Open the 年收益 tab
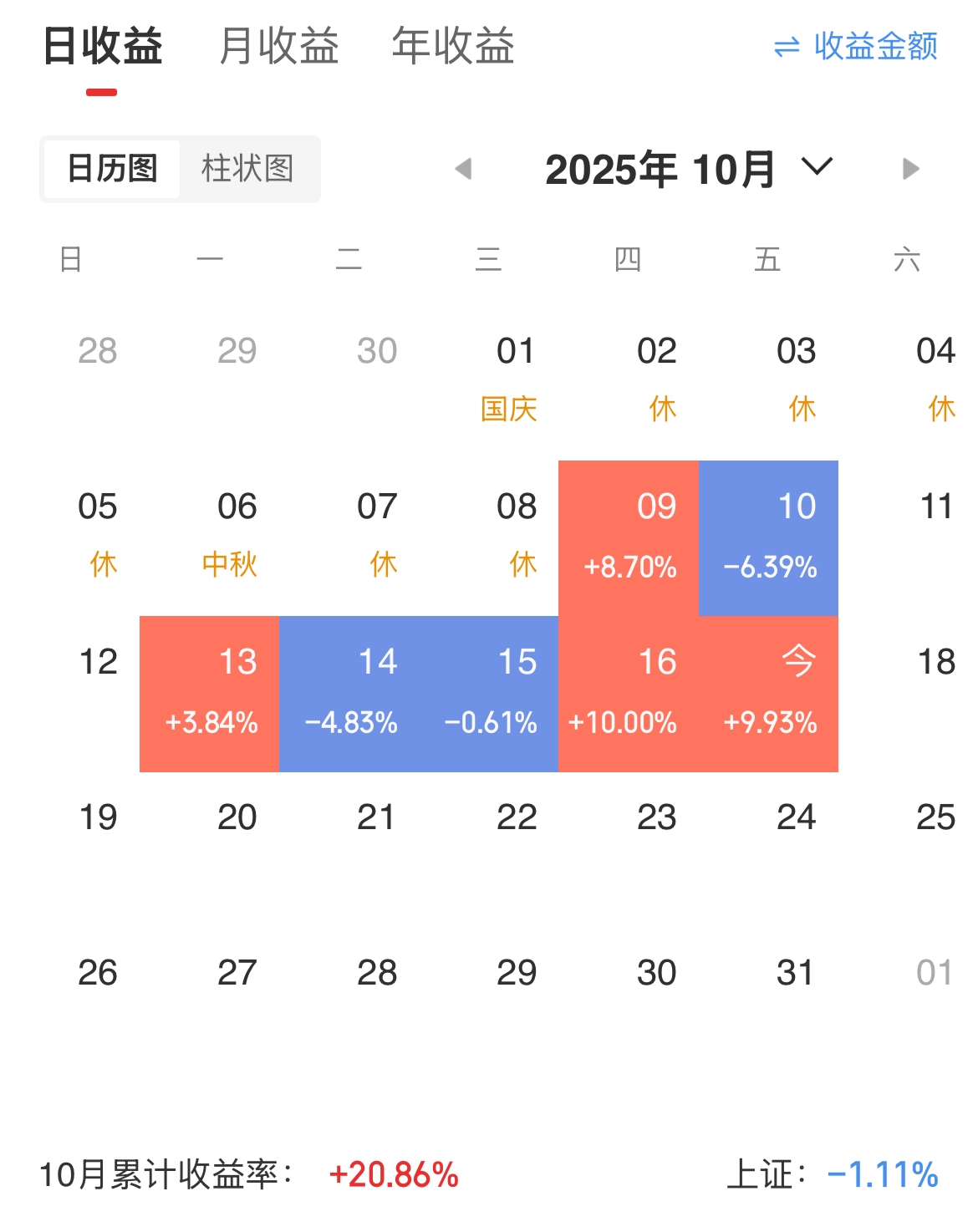The image size is (978, 1232). click(x=452, y=47)
